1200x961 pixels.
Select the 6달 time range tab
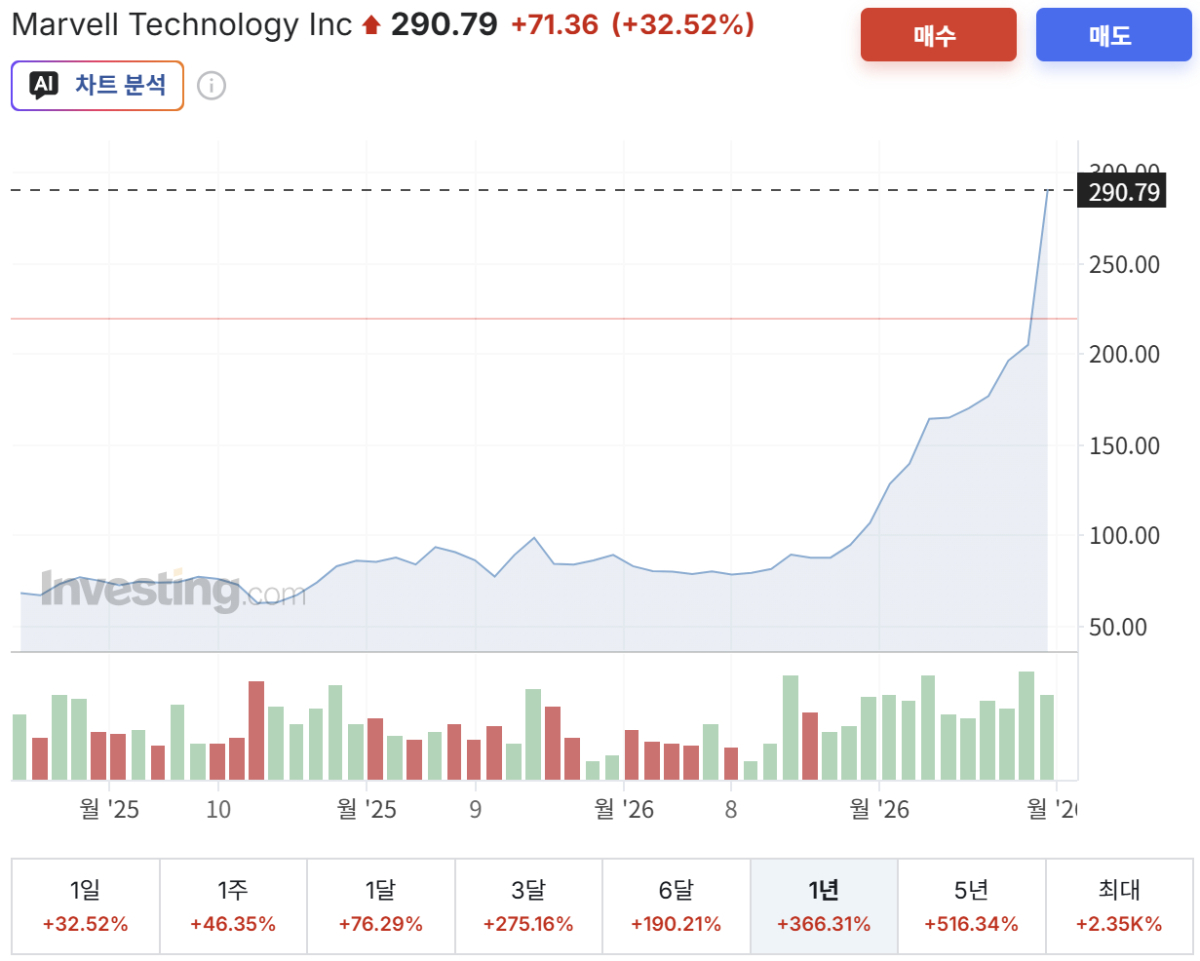[x=677, y=906]
